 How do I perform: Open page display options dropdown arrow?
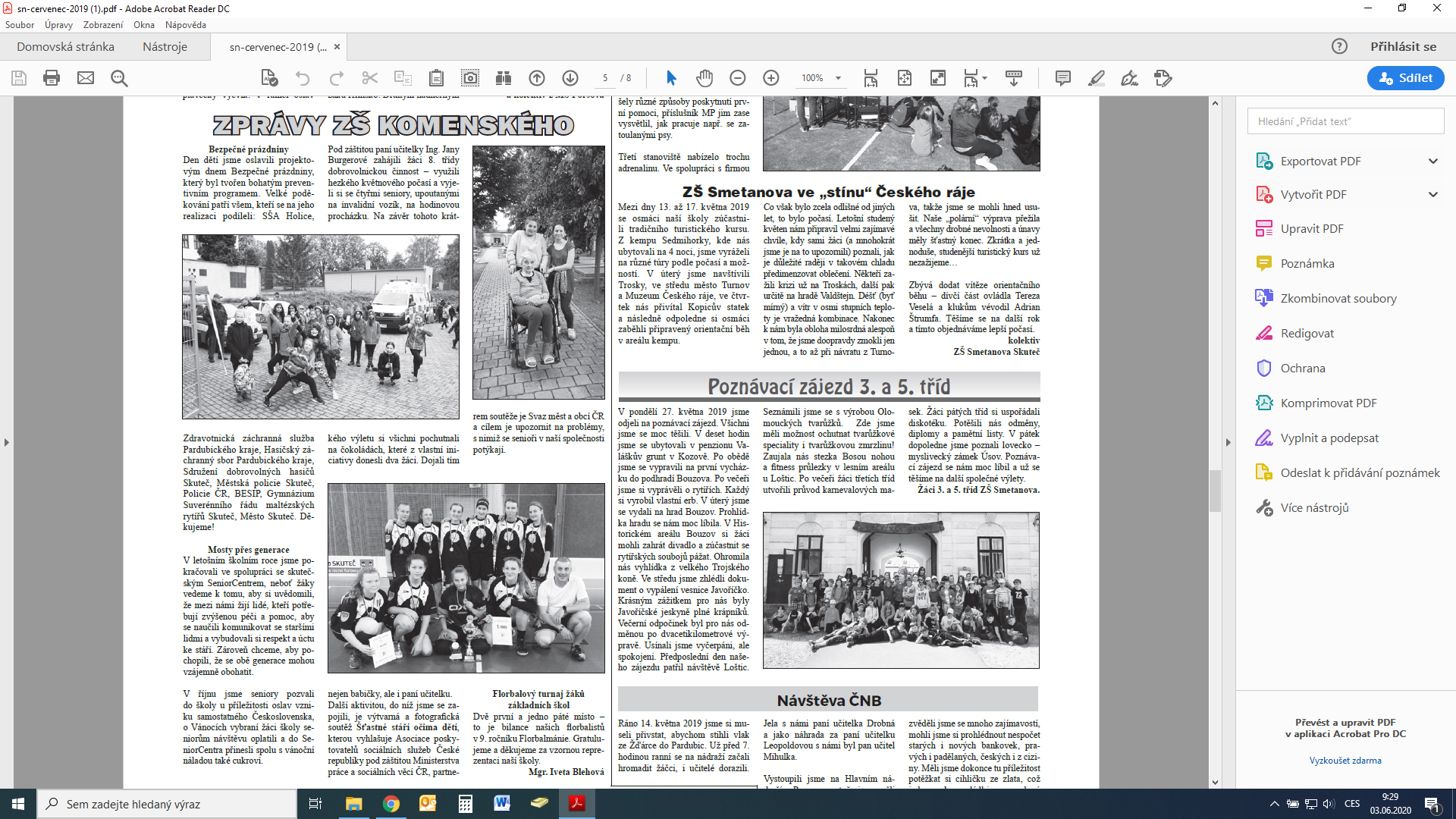[x=984, y=78]
